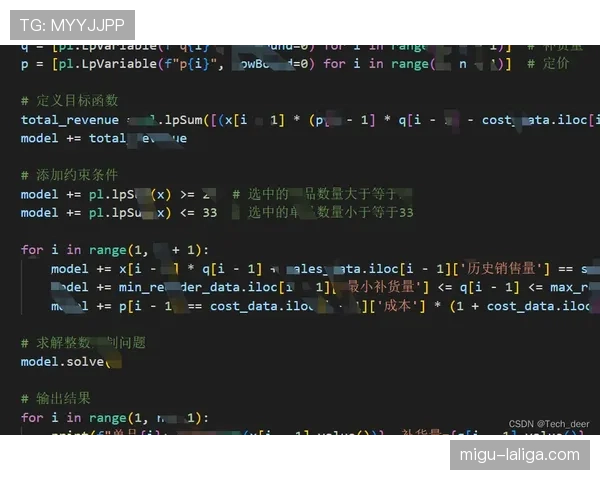Click the CSDN @Tech_deer credit
The height and width of the screenshot is (480, 600).
coord(549,423)
